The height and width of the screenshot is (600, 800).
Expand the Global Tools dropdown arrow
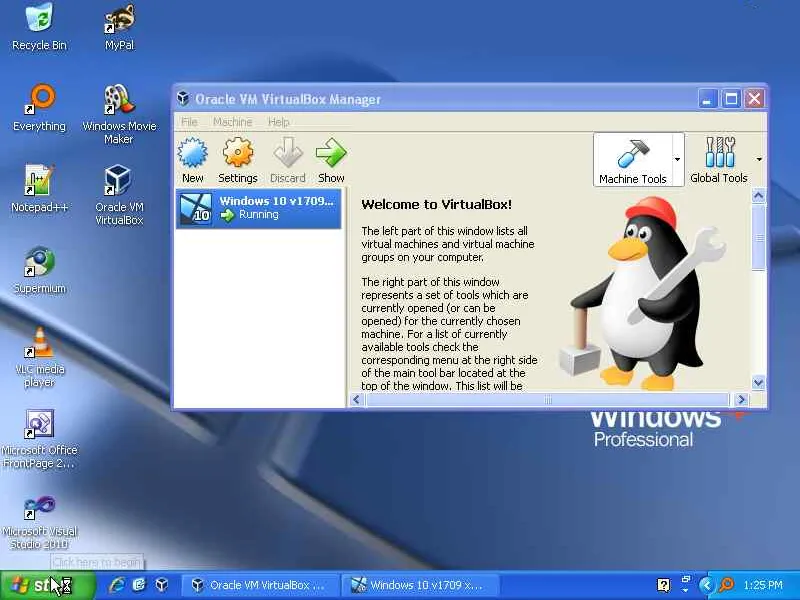(759, 160)
